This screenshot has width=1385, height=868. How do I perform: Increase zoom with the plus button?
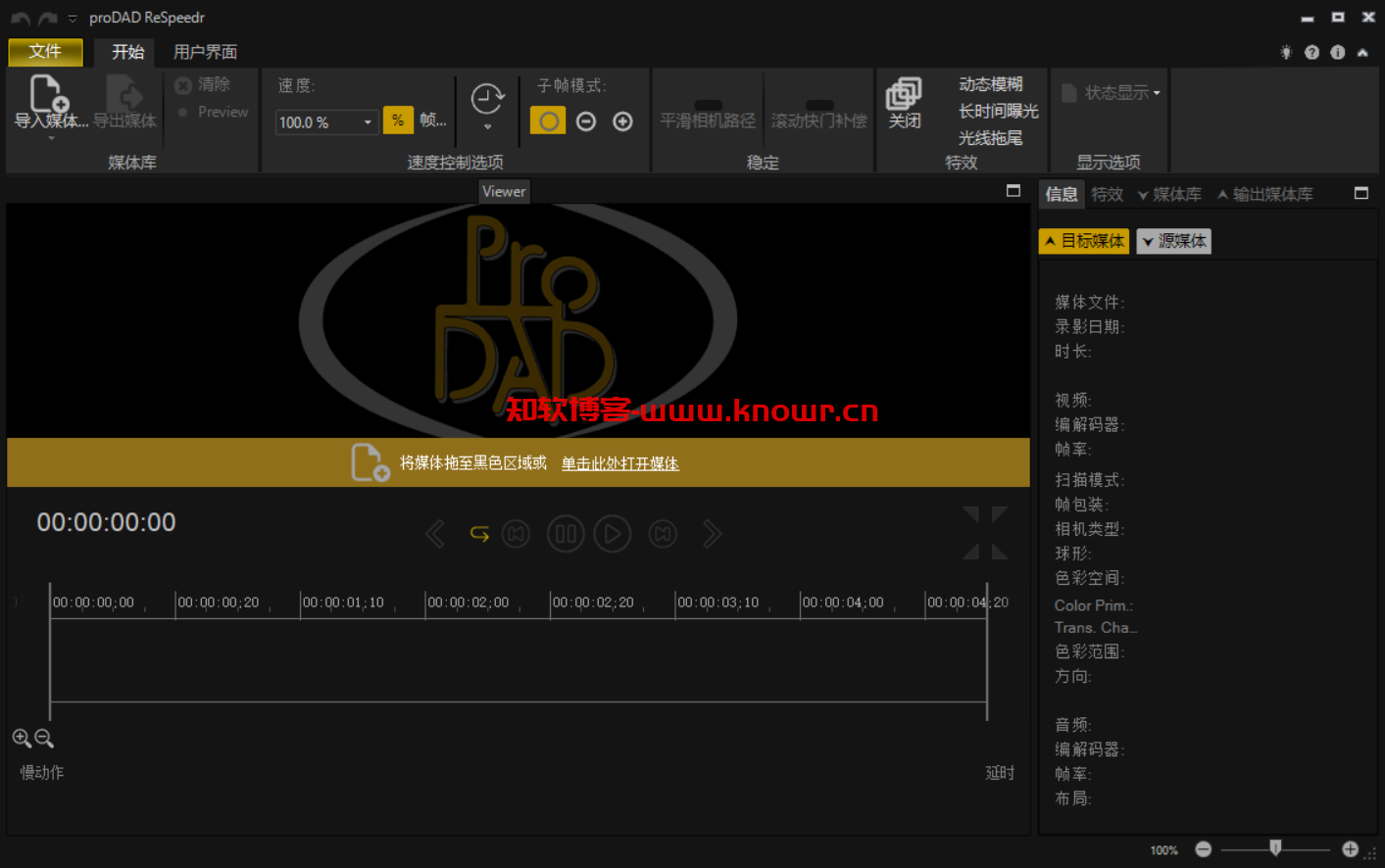(1351, 849)
